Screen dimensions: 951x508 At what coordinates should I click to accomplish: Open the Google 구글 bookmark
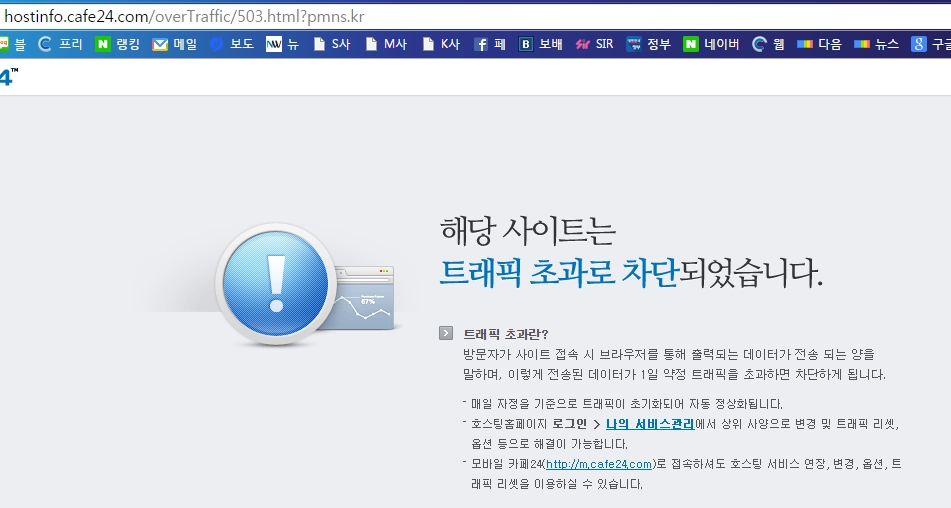pyautogui.click(x=930, y=44)
